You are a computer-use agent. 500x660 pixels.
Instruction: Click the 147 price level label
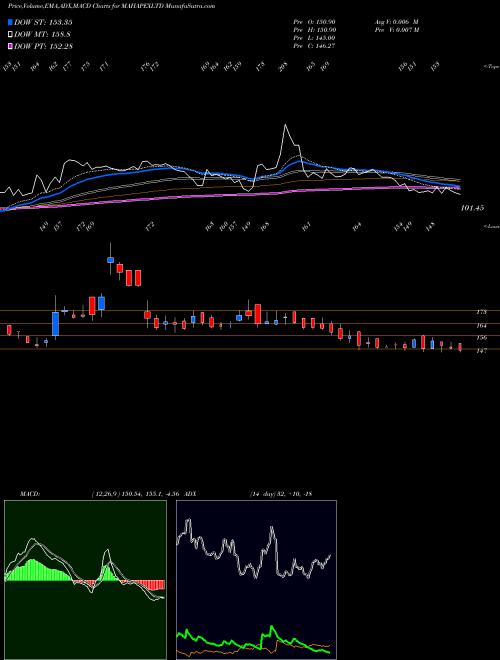(481, 350)
